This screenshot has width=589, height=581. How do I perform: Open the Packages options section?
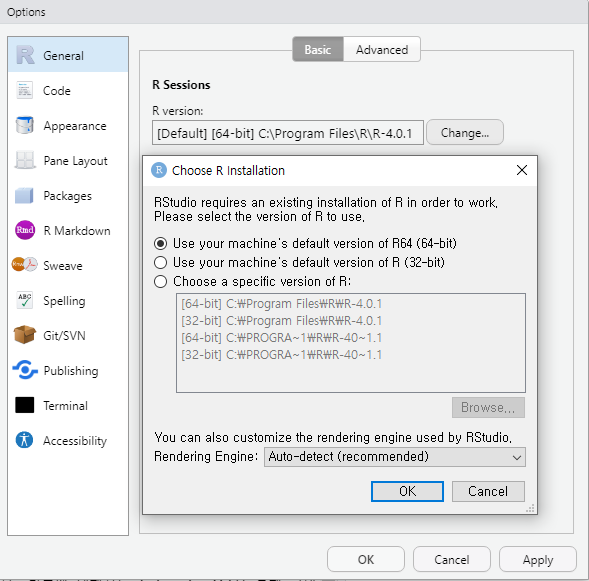click(68, 195)
